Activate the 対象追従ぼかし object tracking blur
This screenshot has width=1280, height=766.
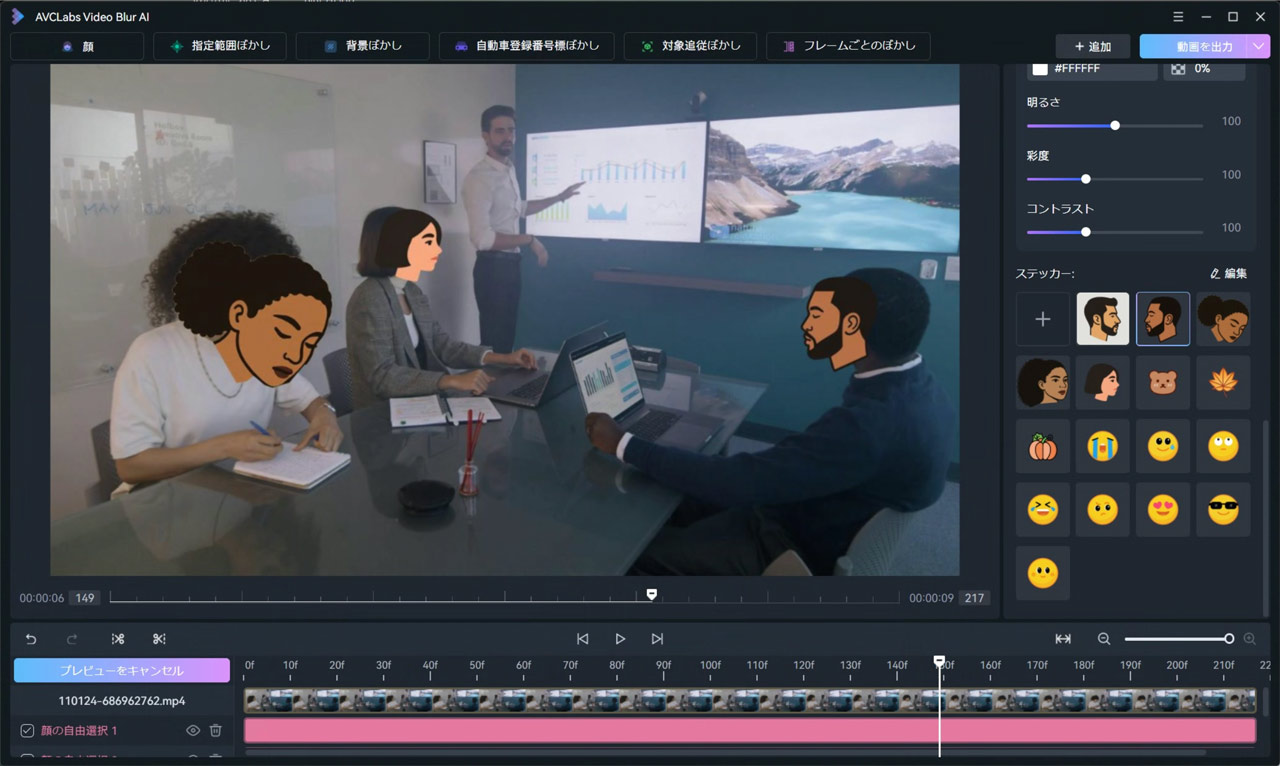click(690, 45)
